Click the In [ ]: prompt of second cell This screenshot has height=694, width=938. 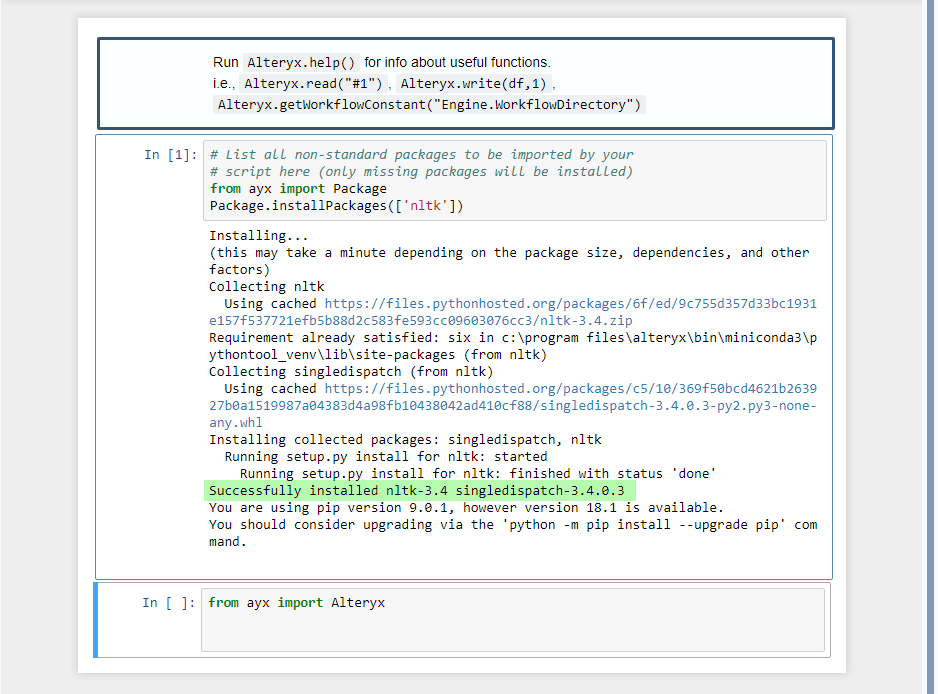tap(169, 602)
